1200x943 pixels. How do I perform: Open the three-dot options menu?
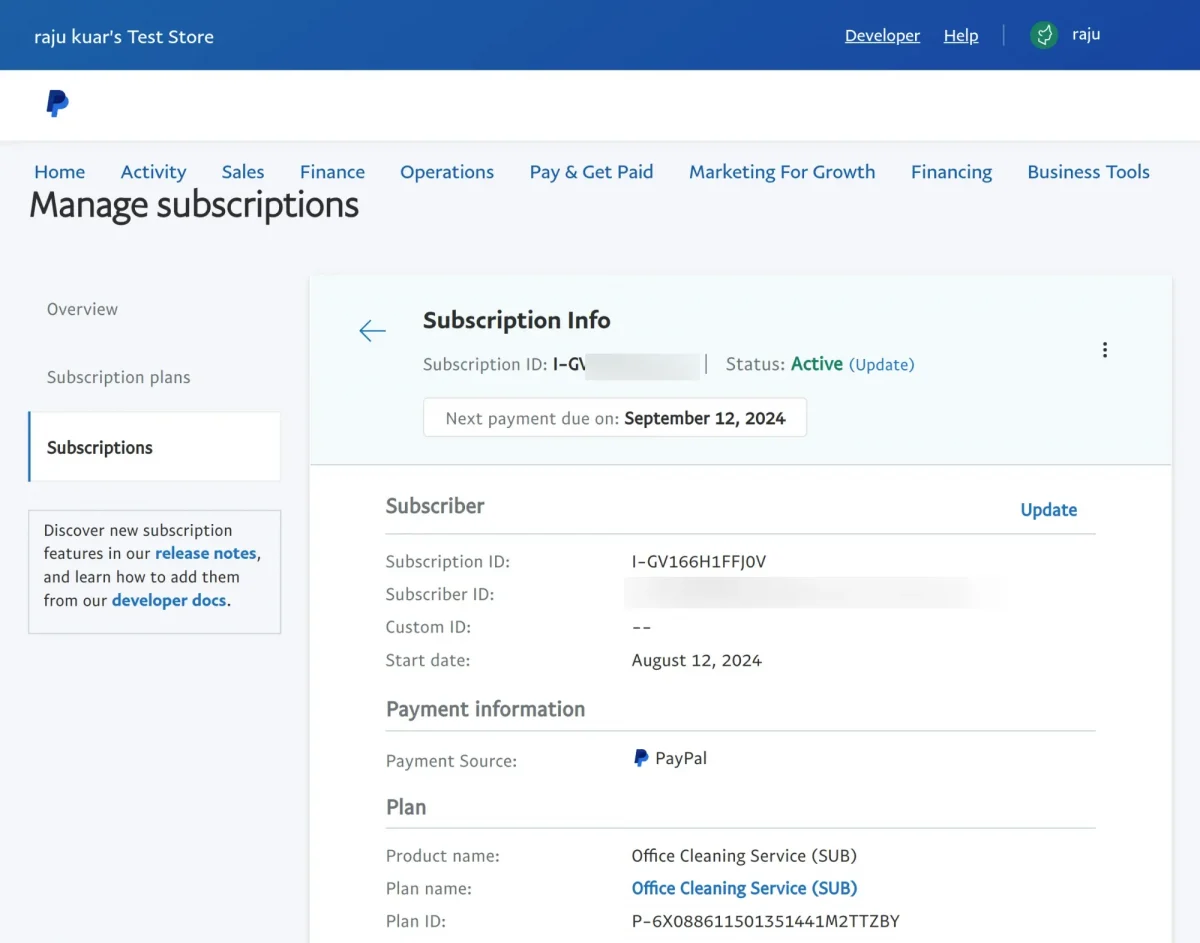[1105, 349]
